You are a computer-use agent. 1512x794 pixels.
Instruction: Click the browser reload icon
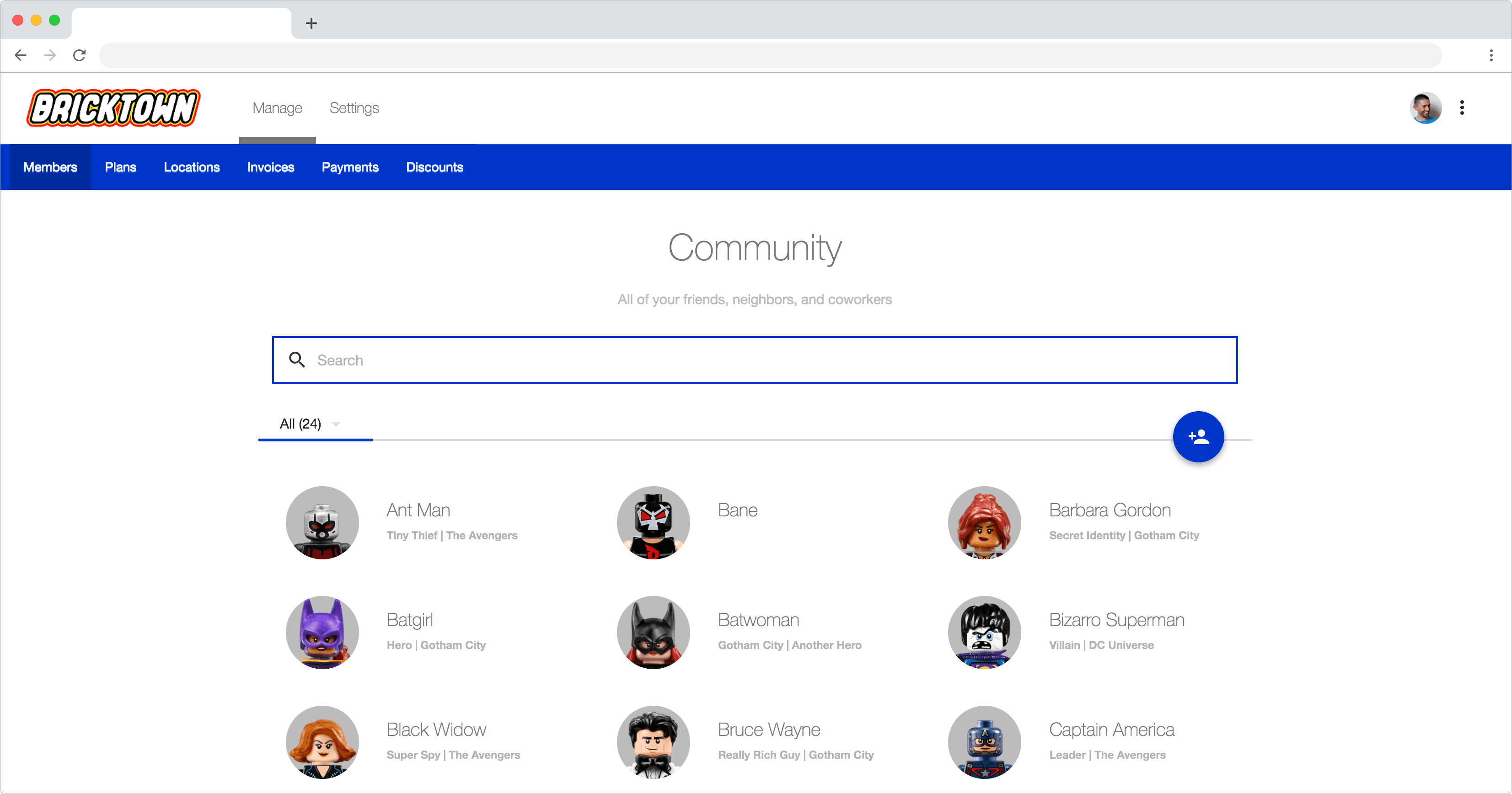pos(79,55)
